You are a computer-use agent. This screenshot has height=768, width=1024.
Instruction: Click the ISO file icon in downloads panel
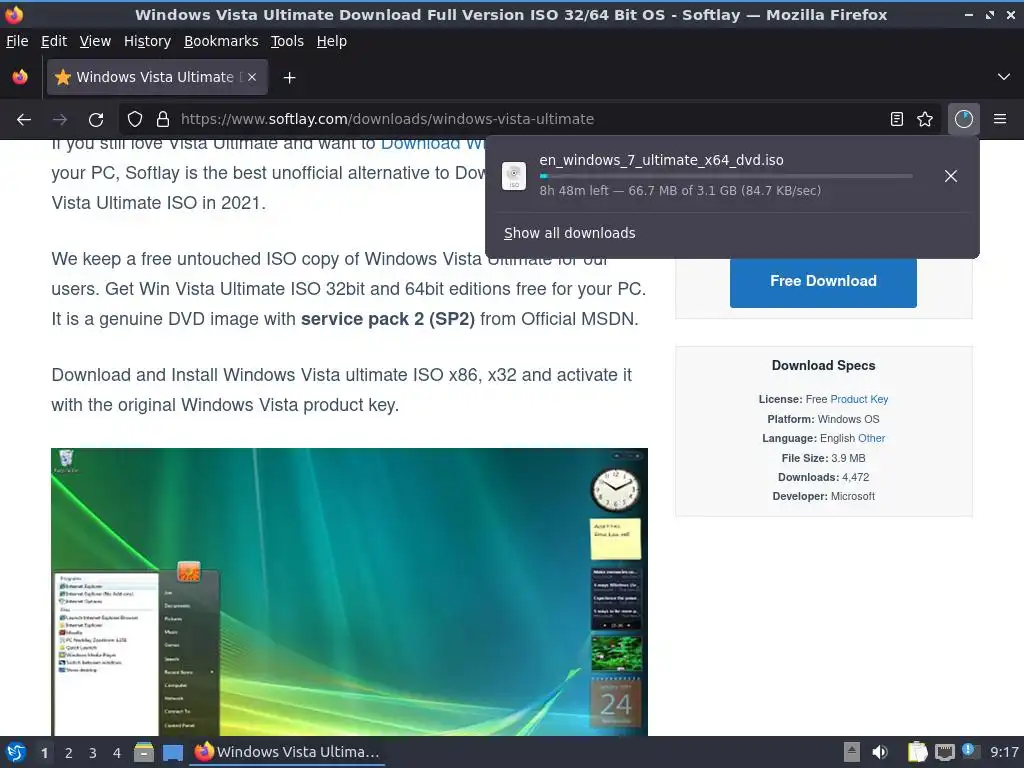(x=514, y=176)
